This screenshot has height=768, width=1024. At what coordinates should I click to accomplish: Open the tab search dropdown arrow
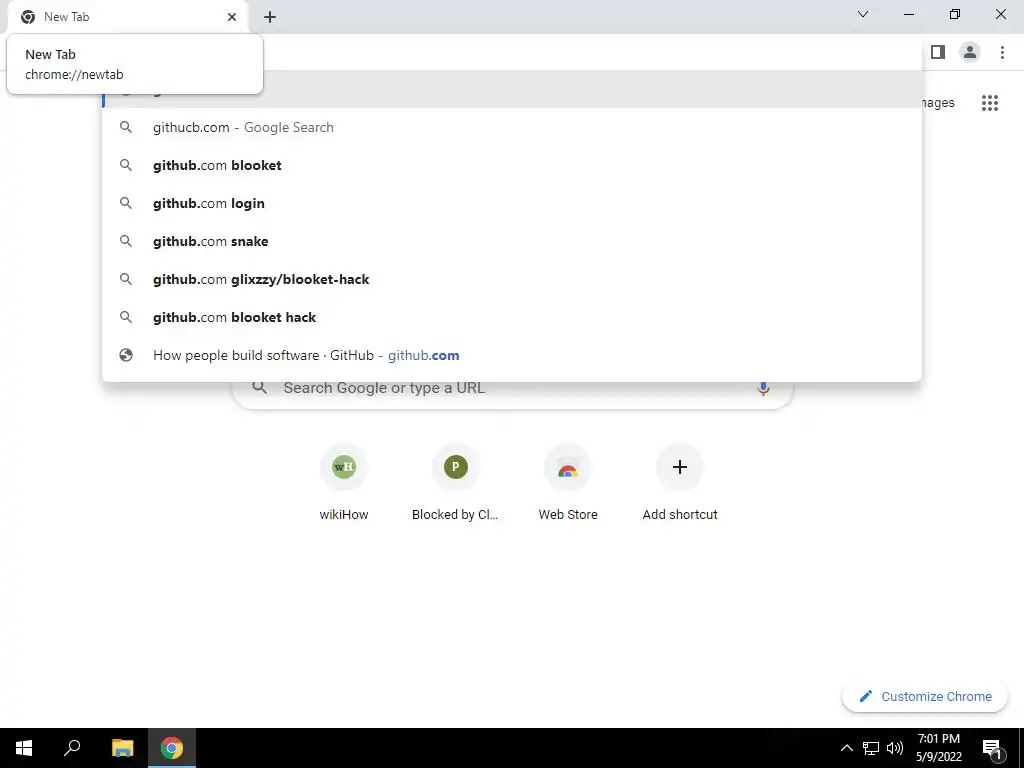point(863,14)
